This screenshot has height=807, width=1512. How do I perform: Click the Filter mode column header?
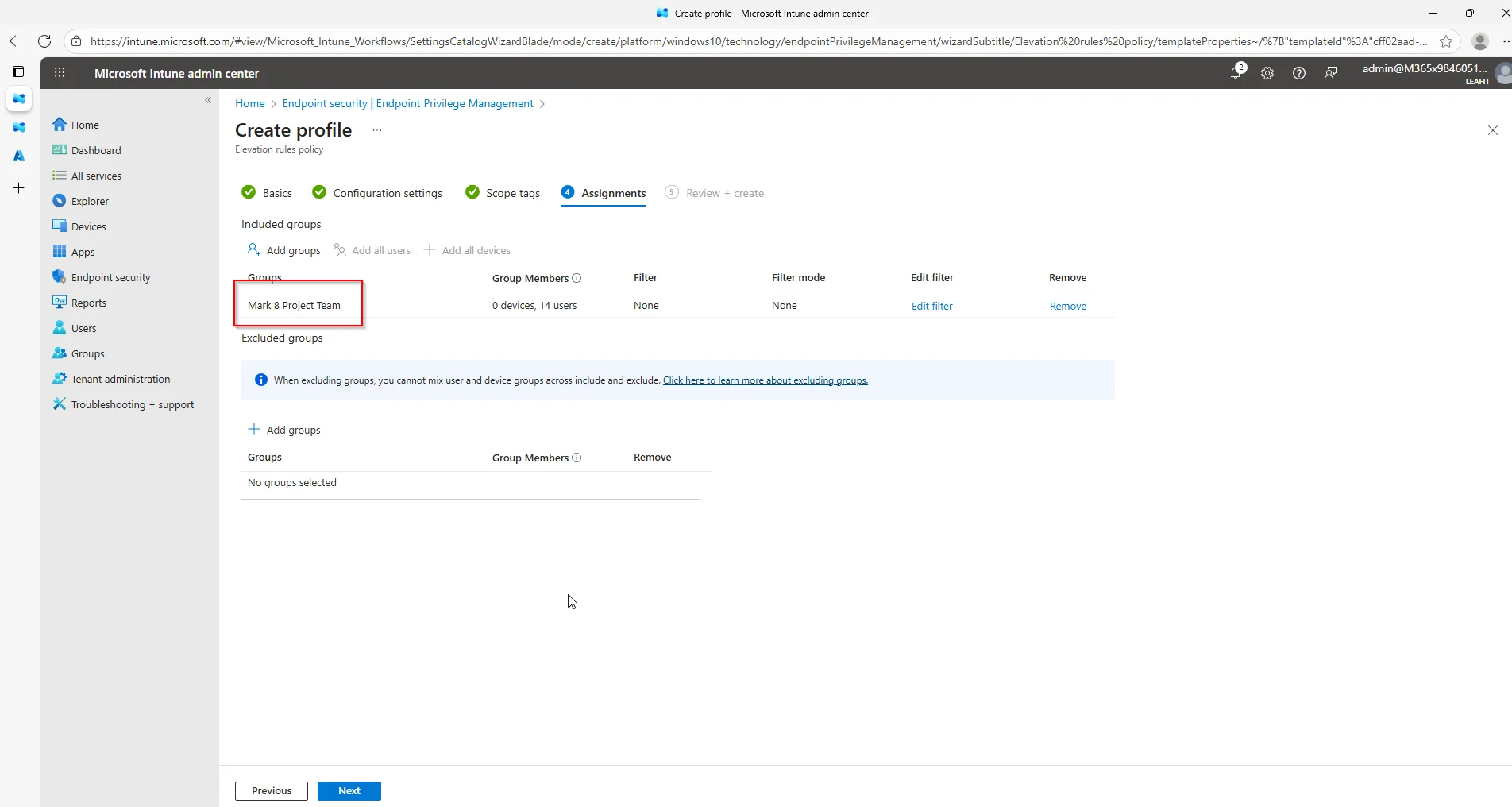pyautogui.click(x=798, y=277)
